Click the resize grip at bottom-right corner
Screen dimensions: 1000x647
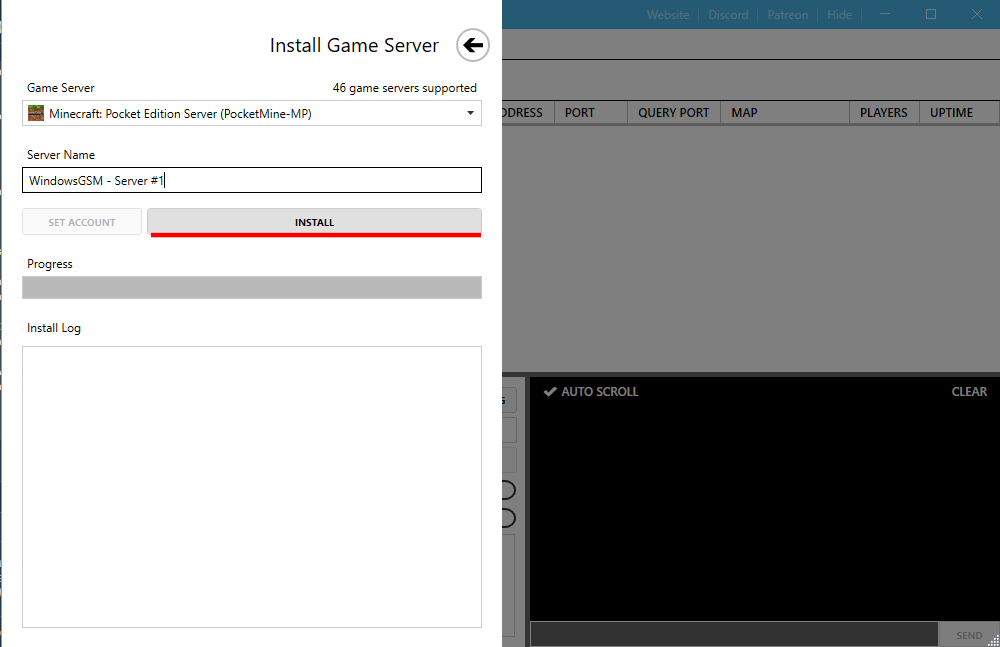(x=993, y=640)
